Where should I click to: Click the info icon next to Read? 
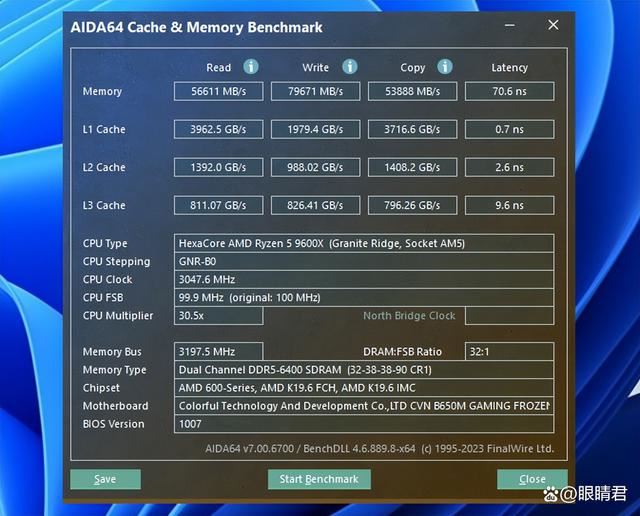tap(251, 67)
